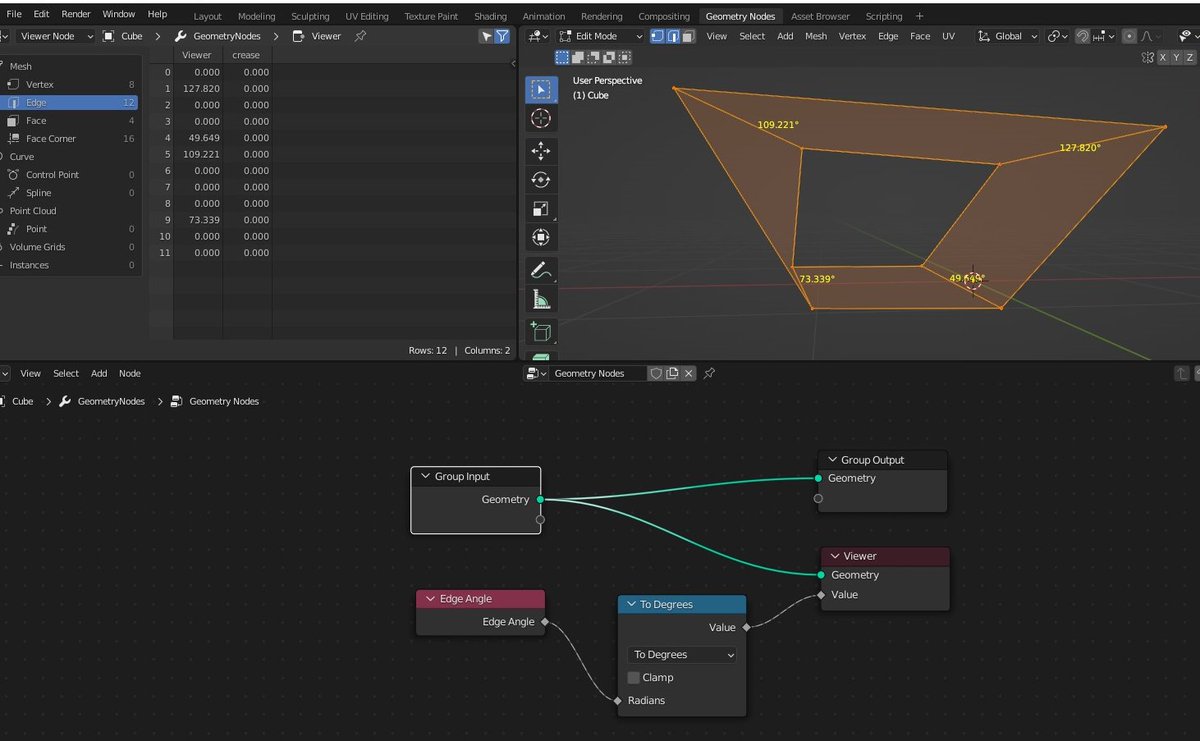Switch to face select mode
1200x741 pixels.
[686, 36]
